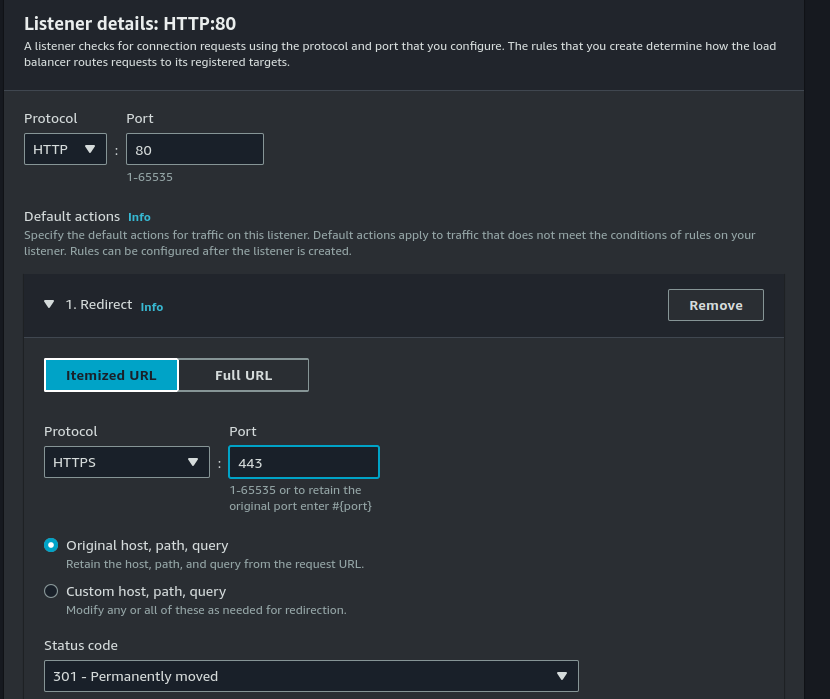Open the Info link beside 1. Redirect
The image size is (830, 699).
coord(151,307)
